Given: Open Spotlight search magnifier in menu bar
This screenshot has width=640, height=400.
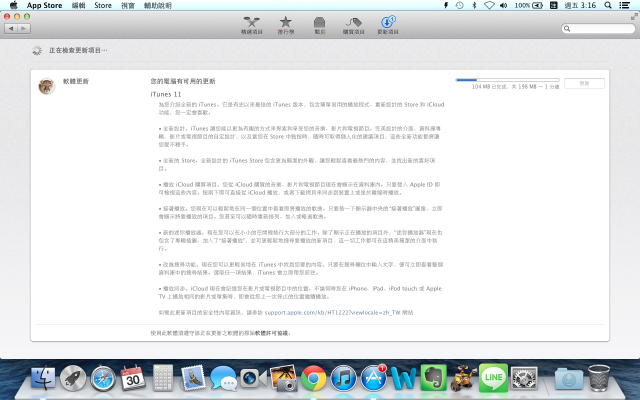Looking at the screenshot, I should click(x=608, y=5).
